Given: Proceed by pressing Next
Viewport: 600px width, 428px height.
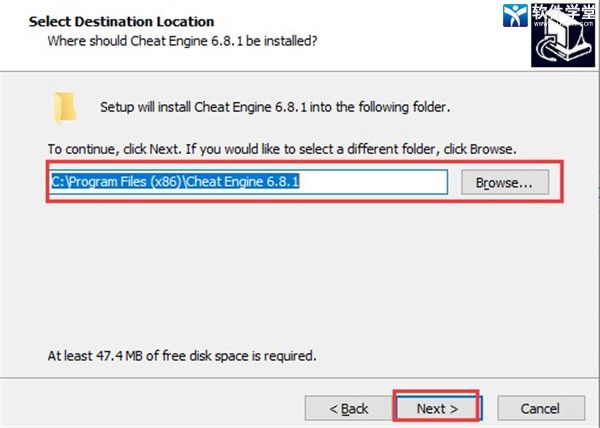Looking at the screenshot, I should [437, 408].
